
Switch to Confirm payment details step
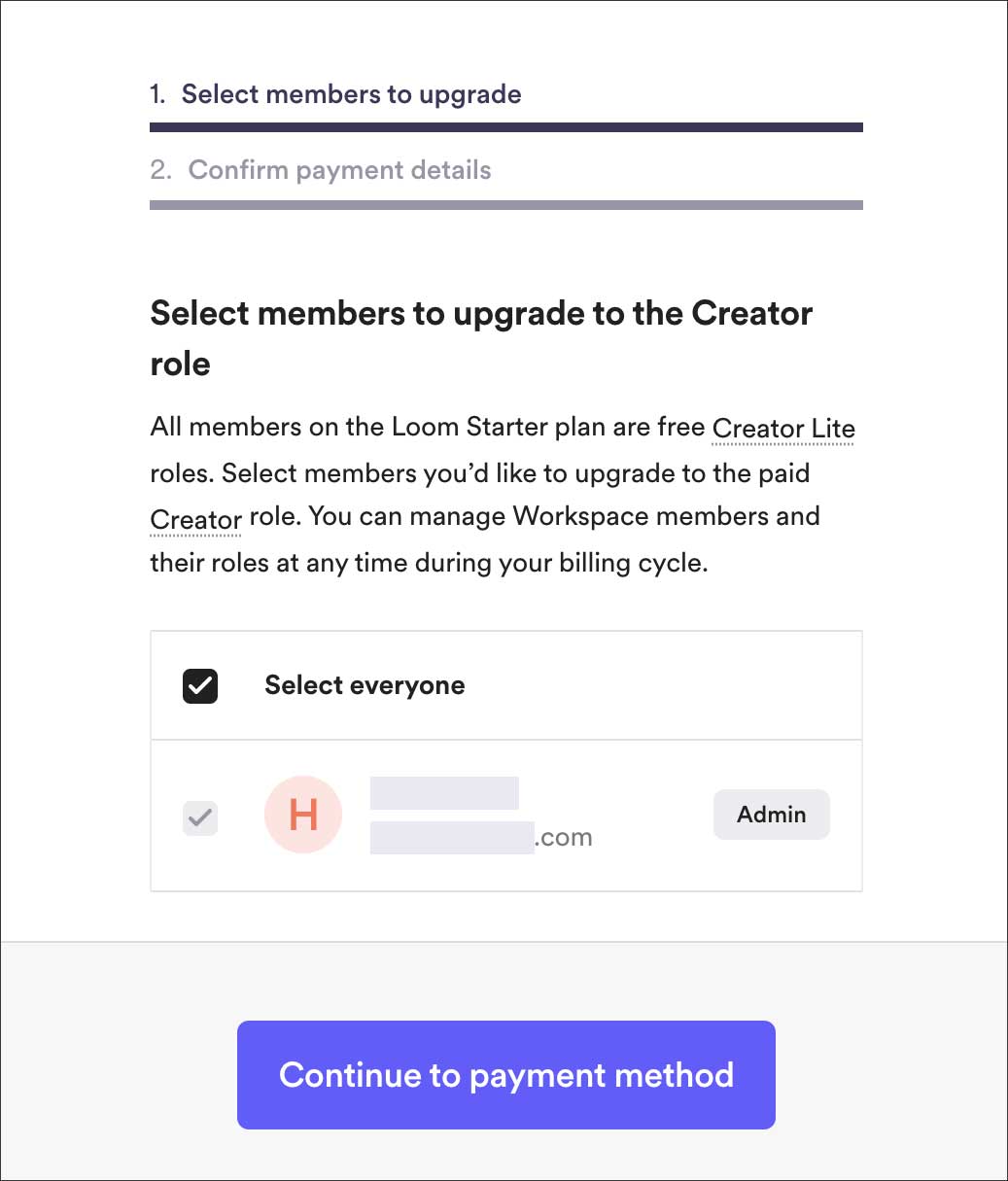tap(339, 170)
